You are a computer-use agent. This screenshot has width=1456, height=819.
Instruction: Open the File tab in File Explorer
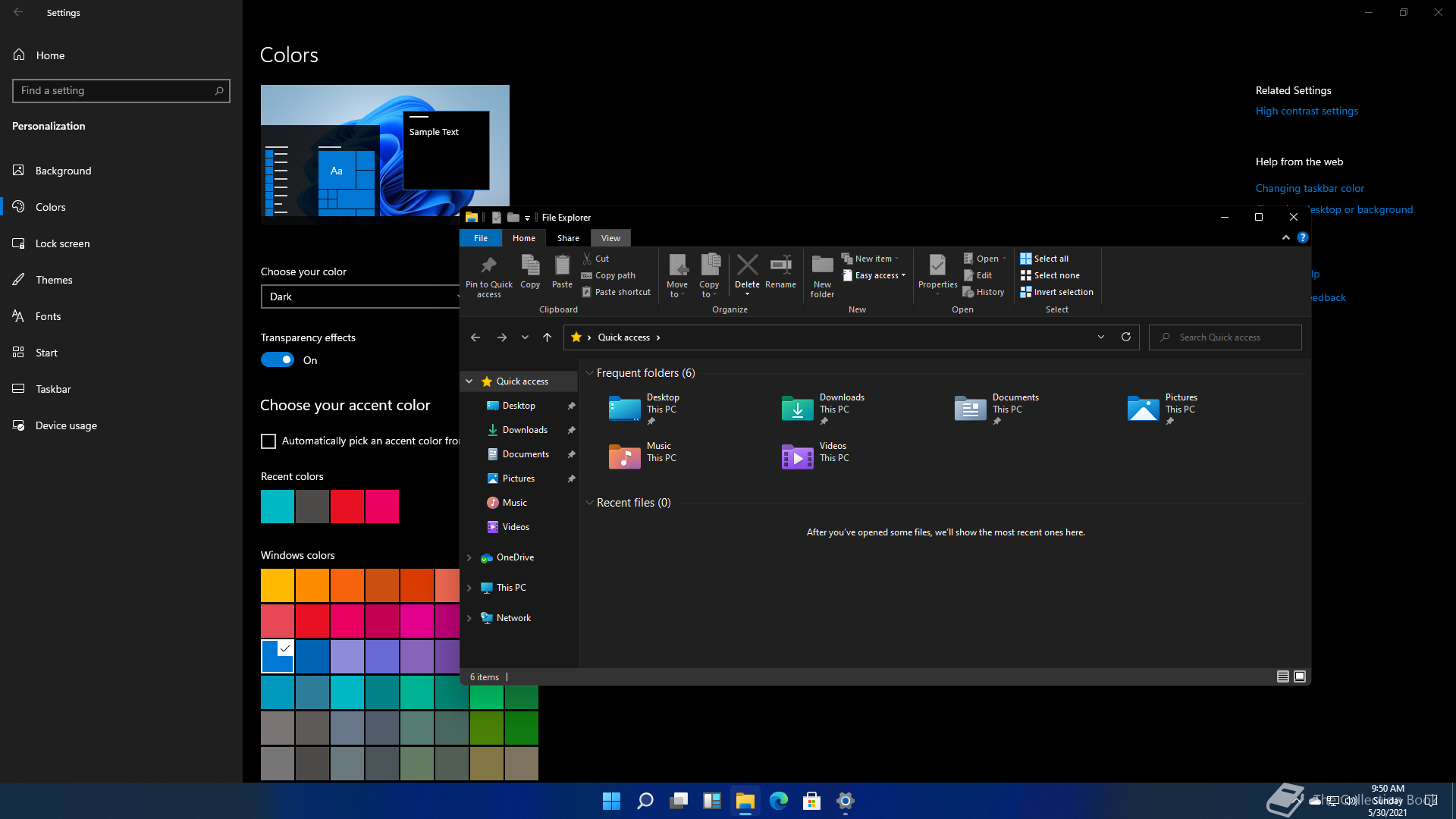pyautogui.click(x=481, y=238)
